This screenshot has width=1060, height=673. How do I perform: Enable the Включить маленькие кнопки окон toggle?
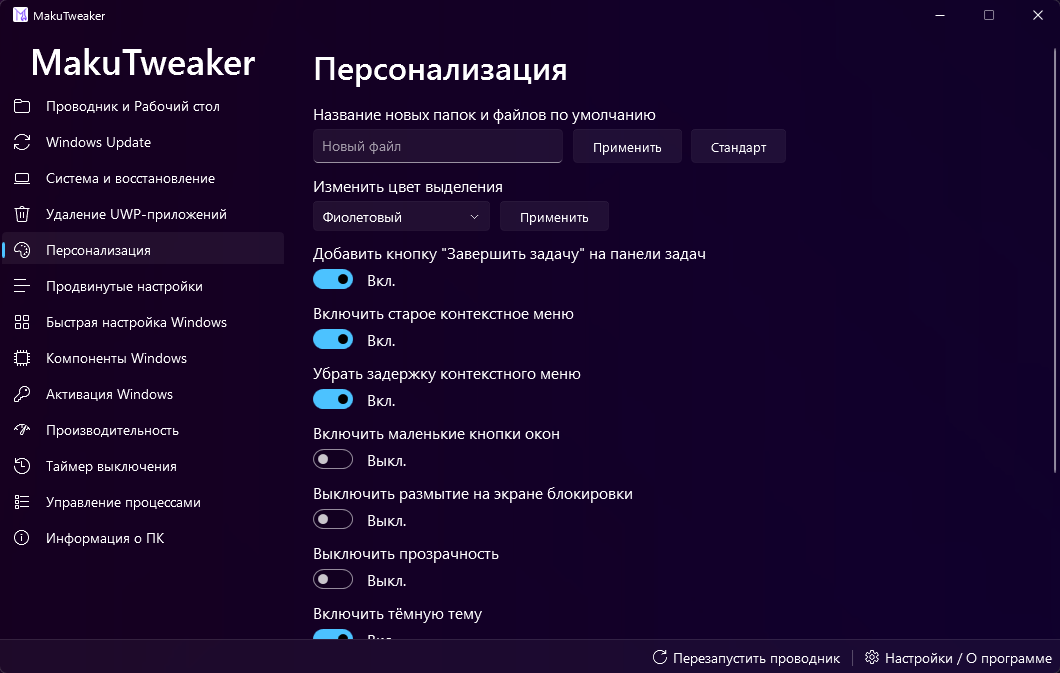[x=333, y=459]
